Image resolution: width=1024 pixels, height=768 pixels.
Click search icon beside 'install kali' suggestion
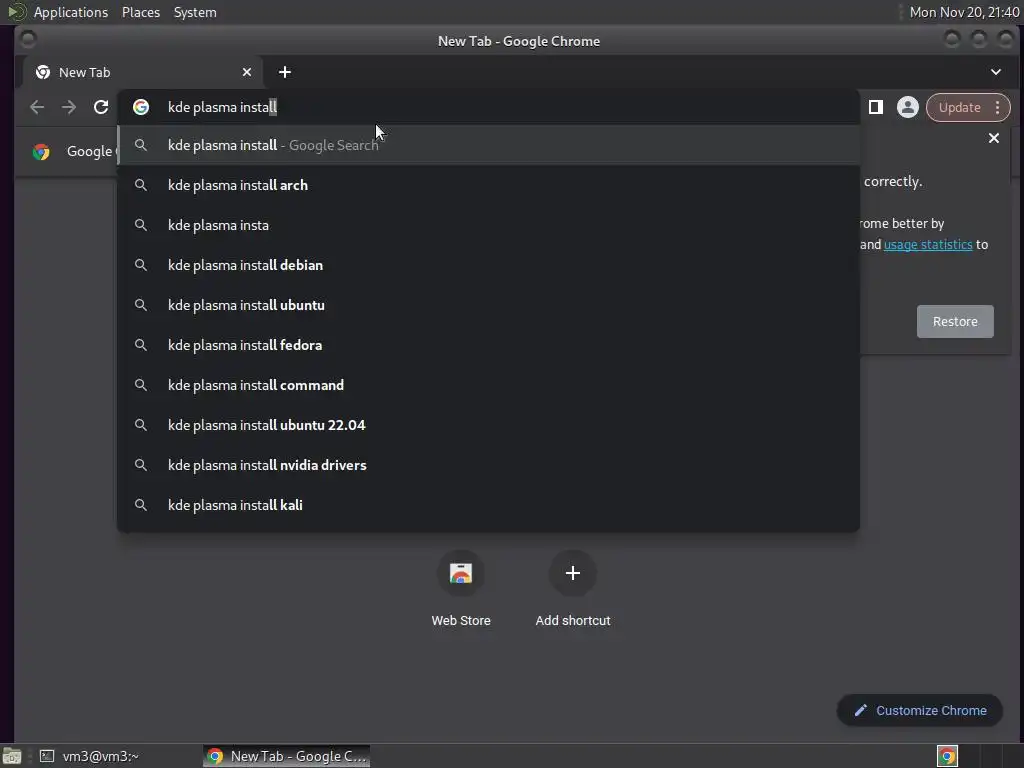pyautogui.click(x=140, y=505)
